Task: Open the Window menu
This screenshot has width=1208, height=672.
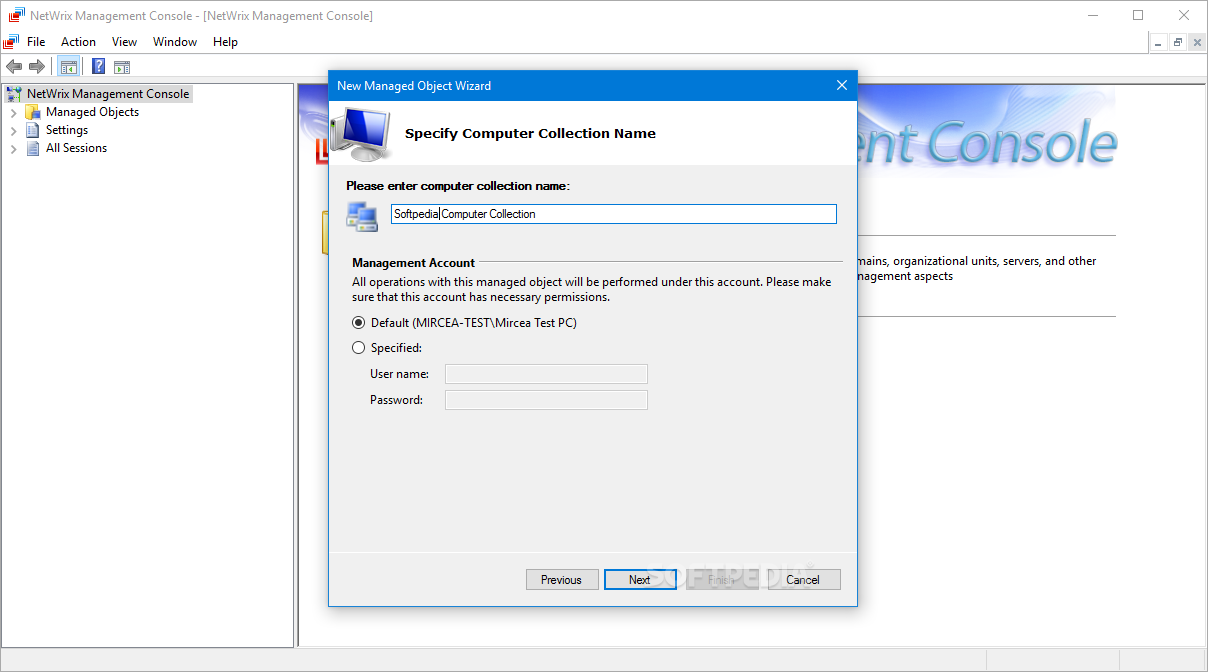Action: click(175, 42)
